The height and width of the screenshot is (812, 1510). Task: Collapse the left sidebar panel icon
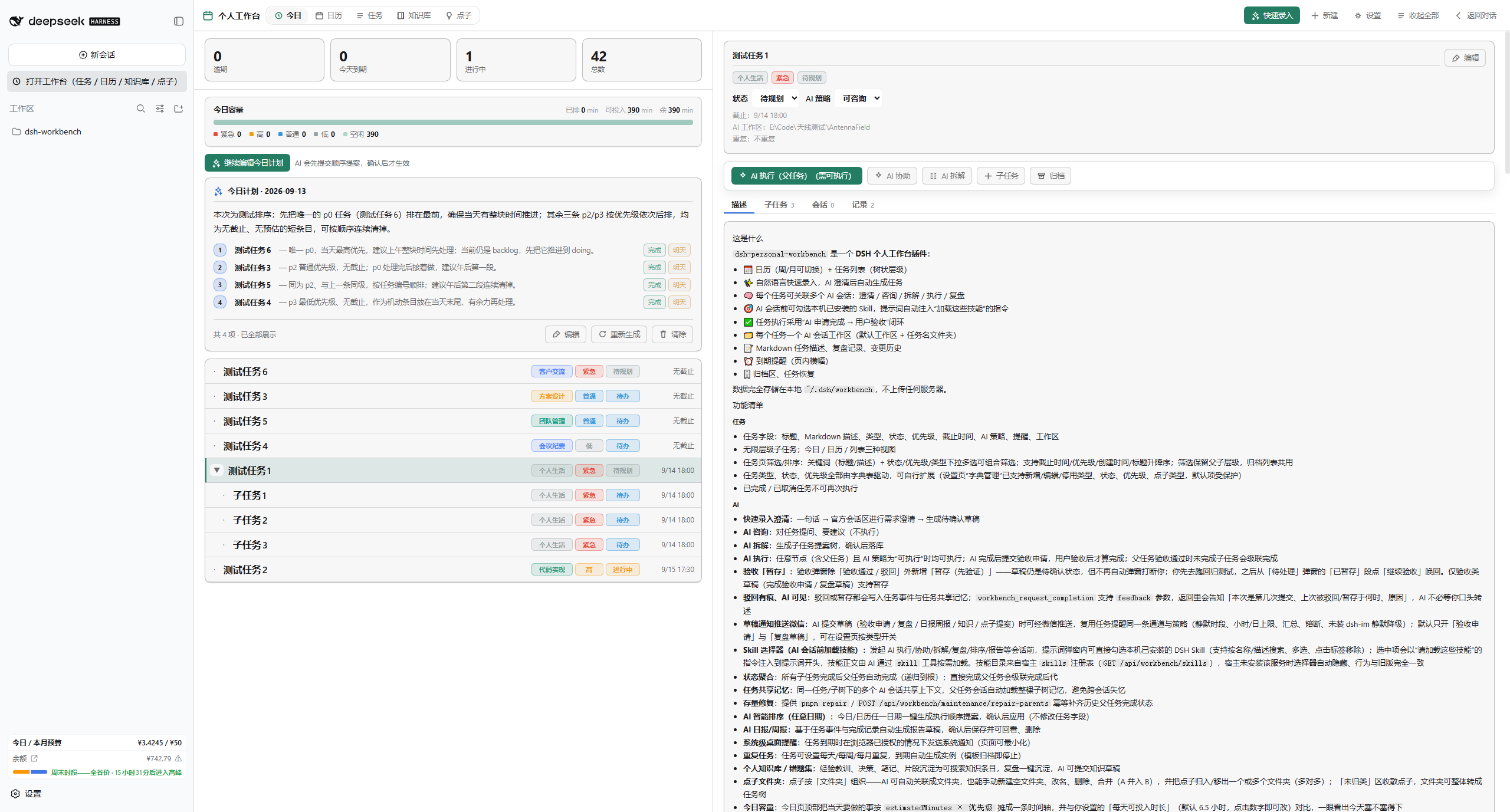[x=179, y=21]
